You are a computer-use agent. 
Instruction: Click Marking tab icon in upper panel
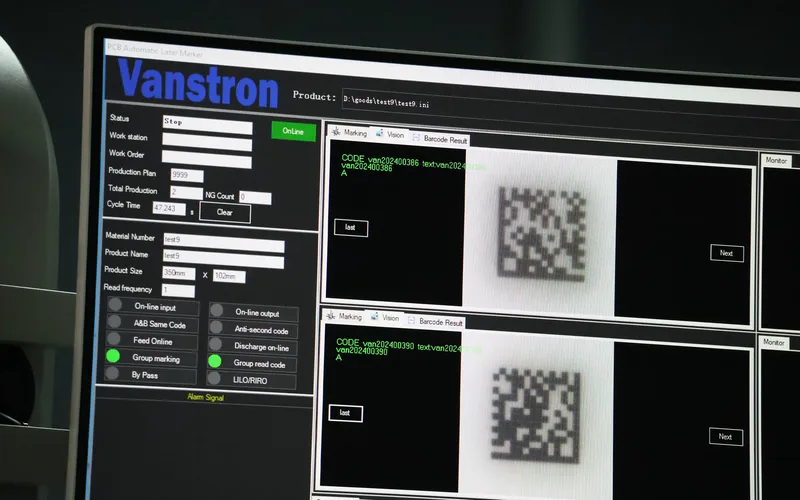pos(336,133)
